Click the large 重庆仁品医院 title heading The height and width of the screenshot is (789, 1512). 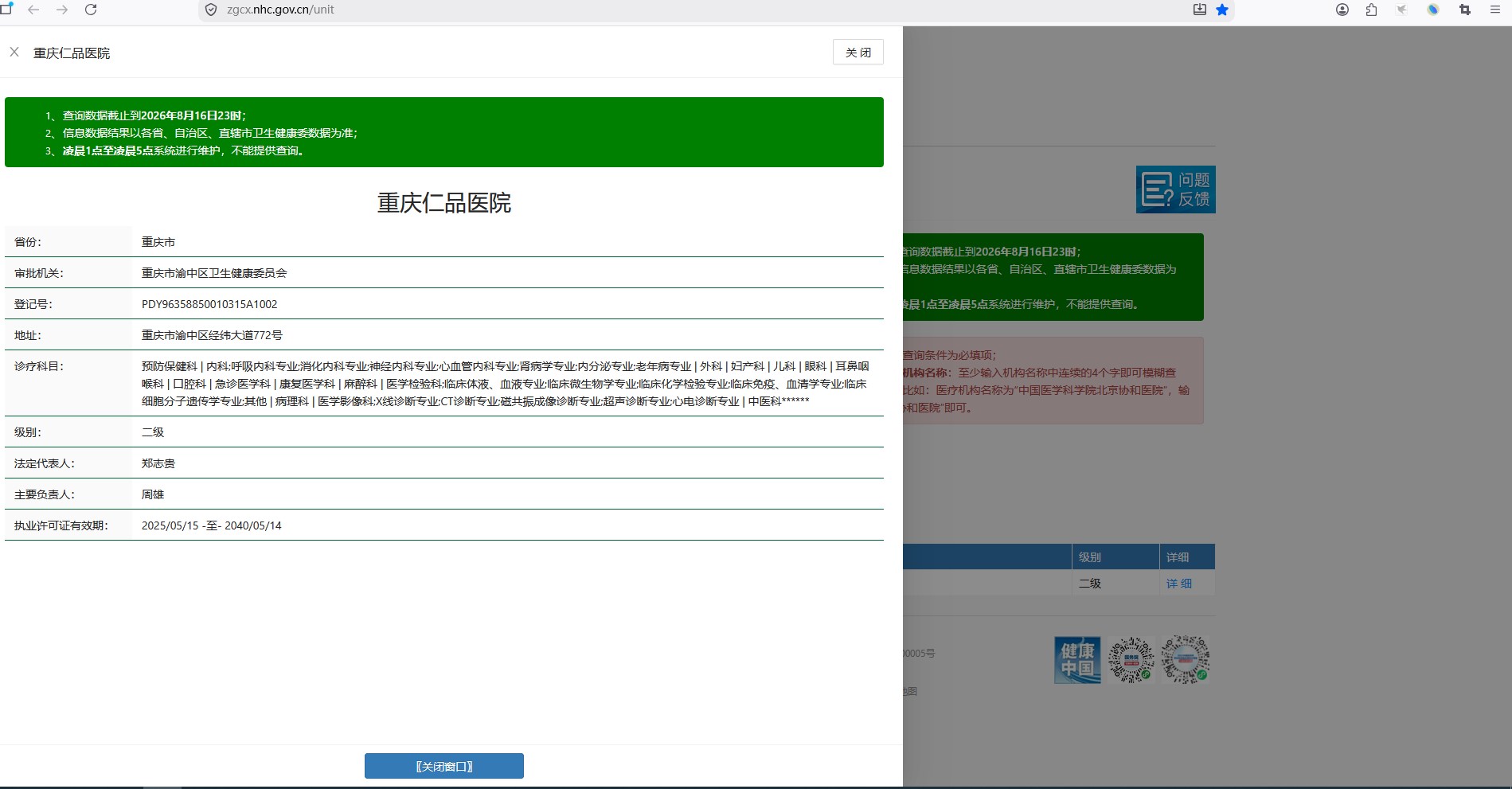tap(444, 203)
